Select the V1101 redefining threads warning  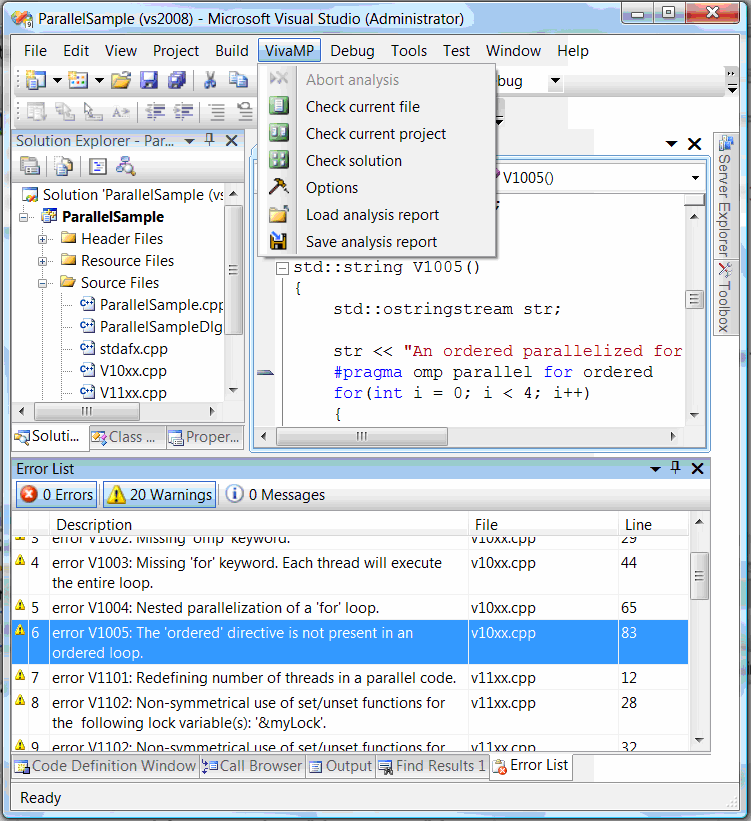350,678
